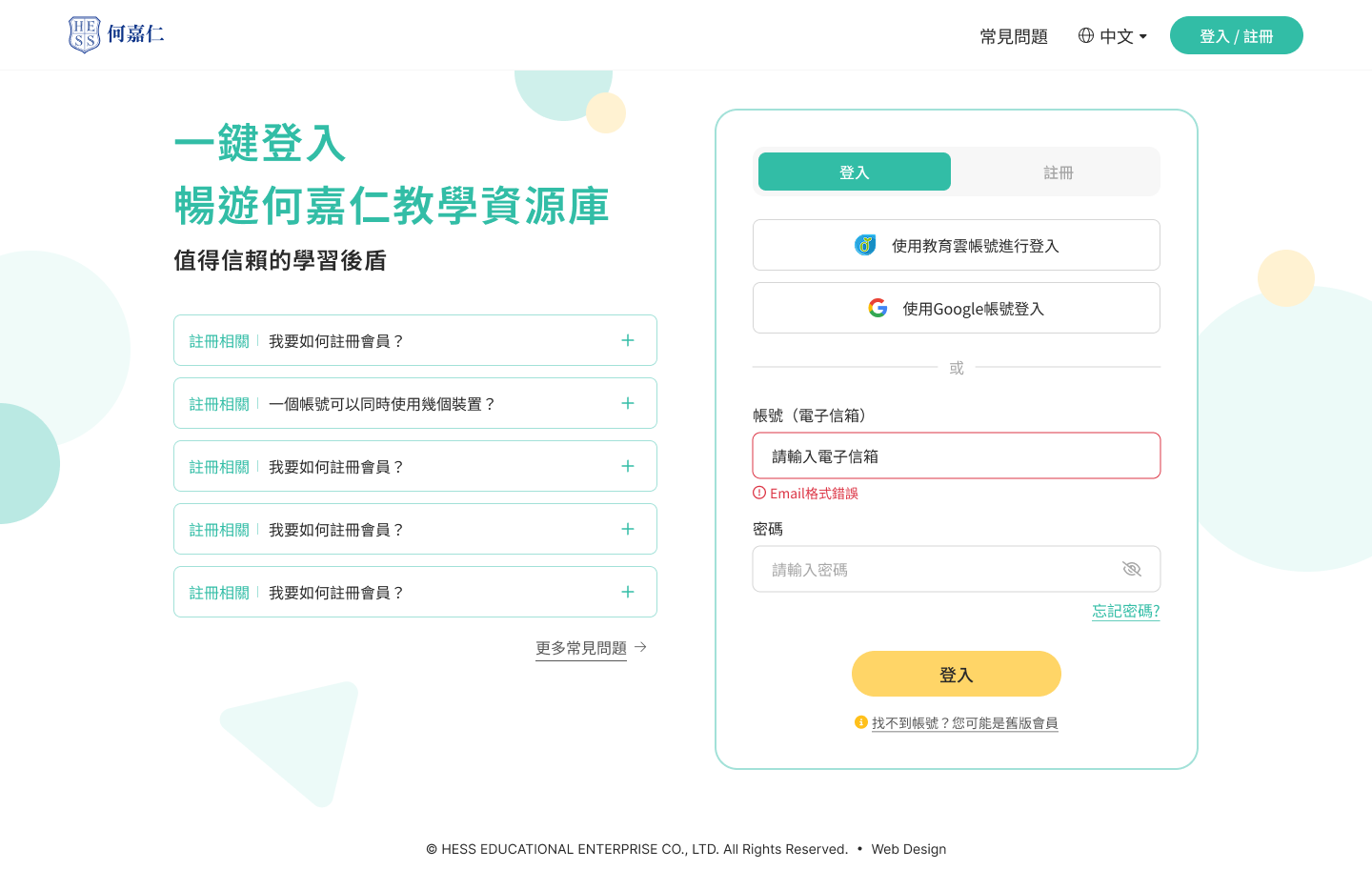Image resolution: width=1372 pixels, height=870 pixels.
Task: Open 常見問題 in the top navigation
Action: pyautogui.click(x=1014, y=36)
